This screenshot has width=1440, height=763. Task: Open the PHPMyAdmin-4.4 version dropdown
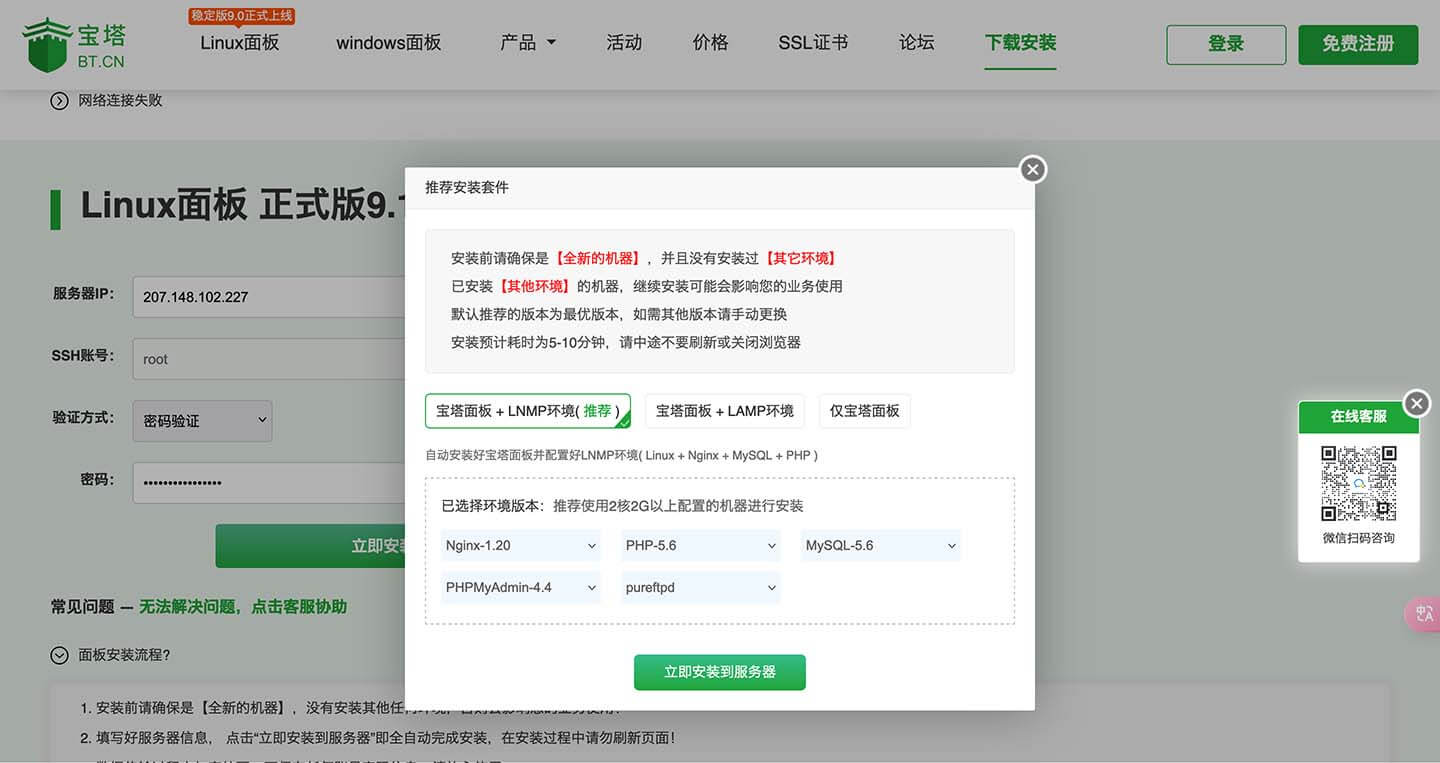521,588
